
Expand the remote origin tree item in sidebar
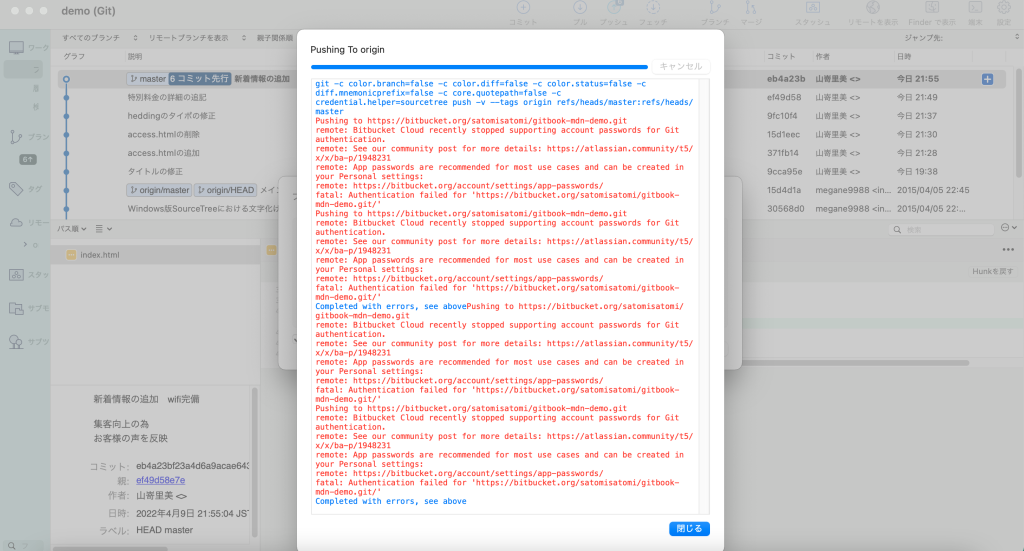(x=27, y=244)
